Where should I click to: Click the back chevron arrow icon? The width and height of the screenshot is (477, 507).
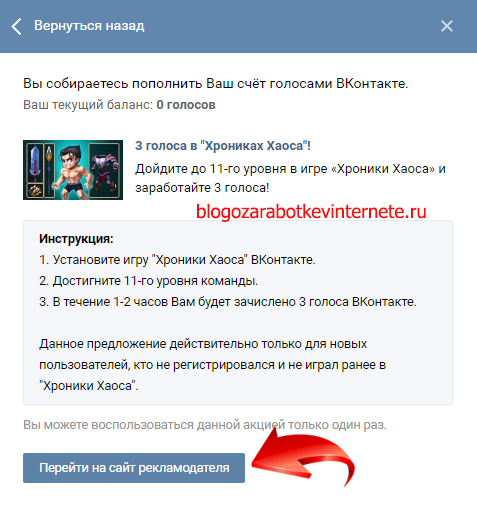[17, 26]
